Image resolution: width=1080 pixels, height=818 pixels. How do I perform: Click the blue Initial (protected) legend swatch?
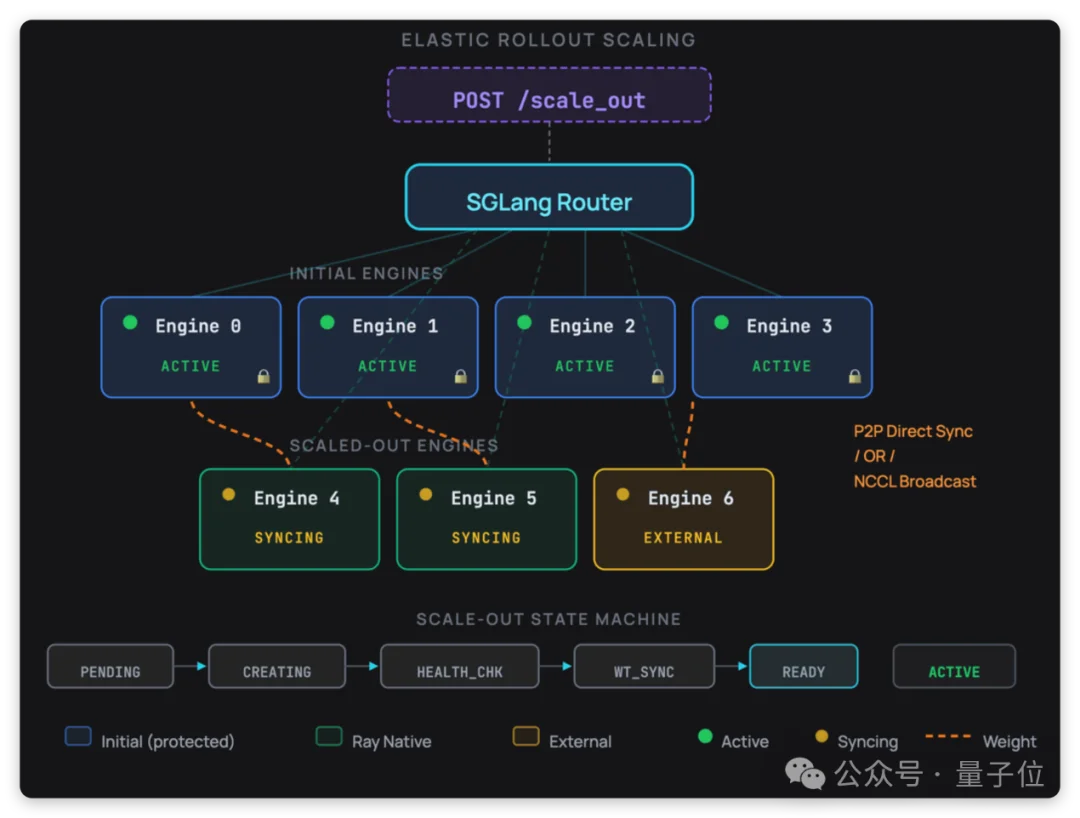78,737
